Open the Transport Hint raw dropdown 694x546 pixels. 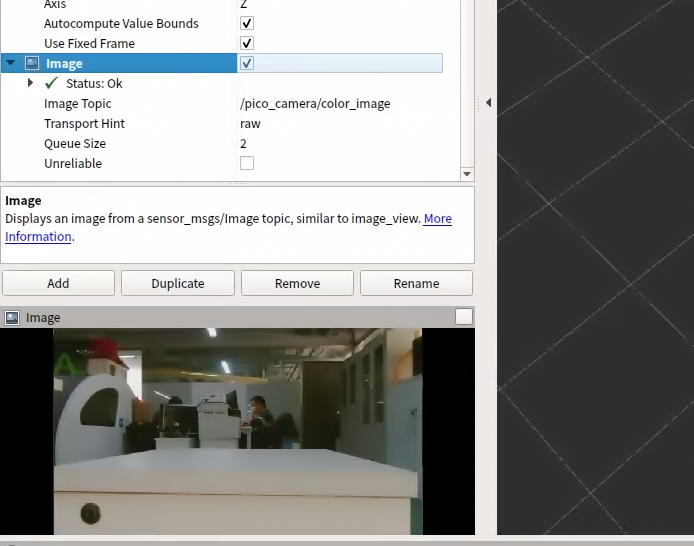point(340,123)
